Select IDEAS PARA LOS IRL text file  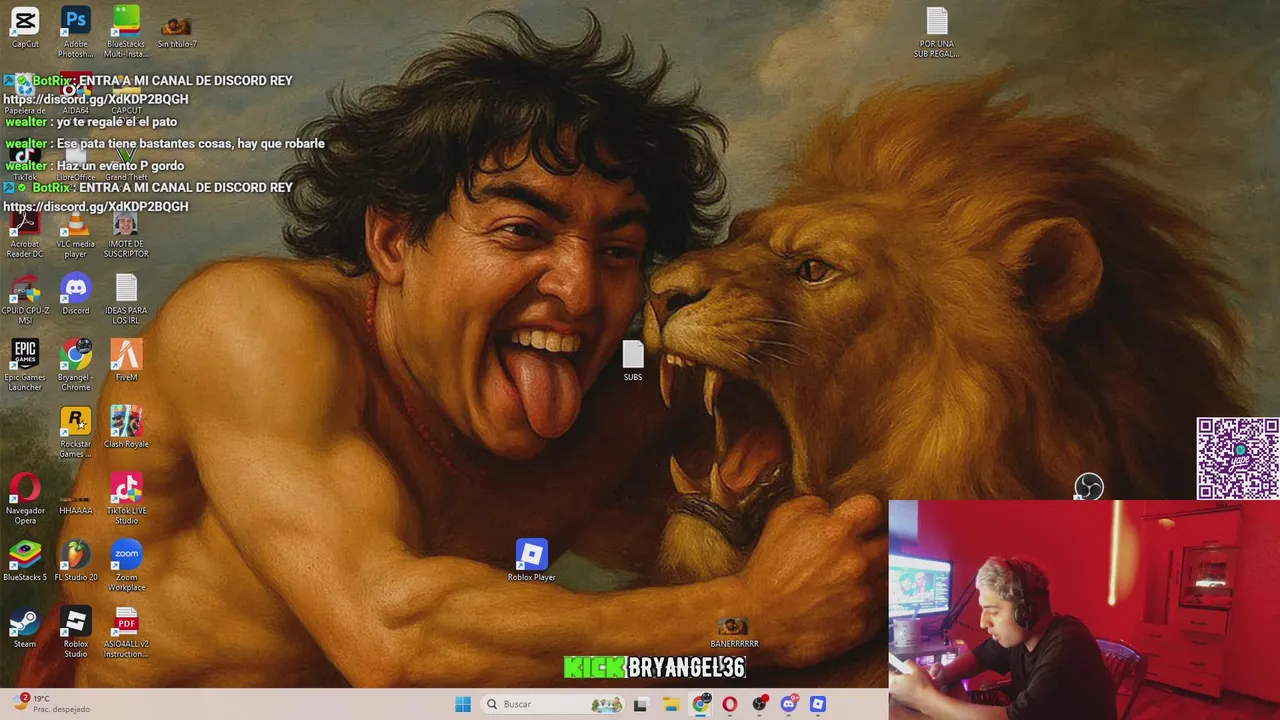126,300
